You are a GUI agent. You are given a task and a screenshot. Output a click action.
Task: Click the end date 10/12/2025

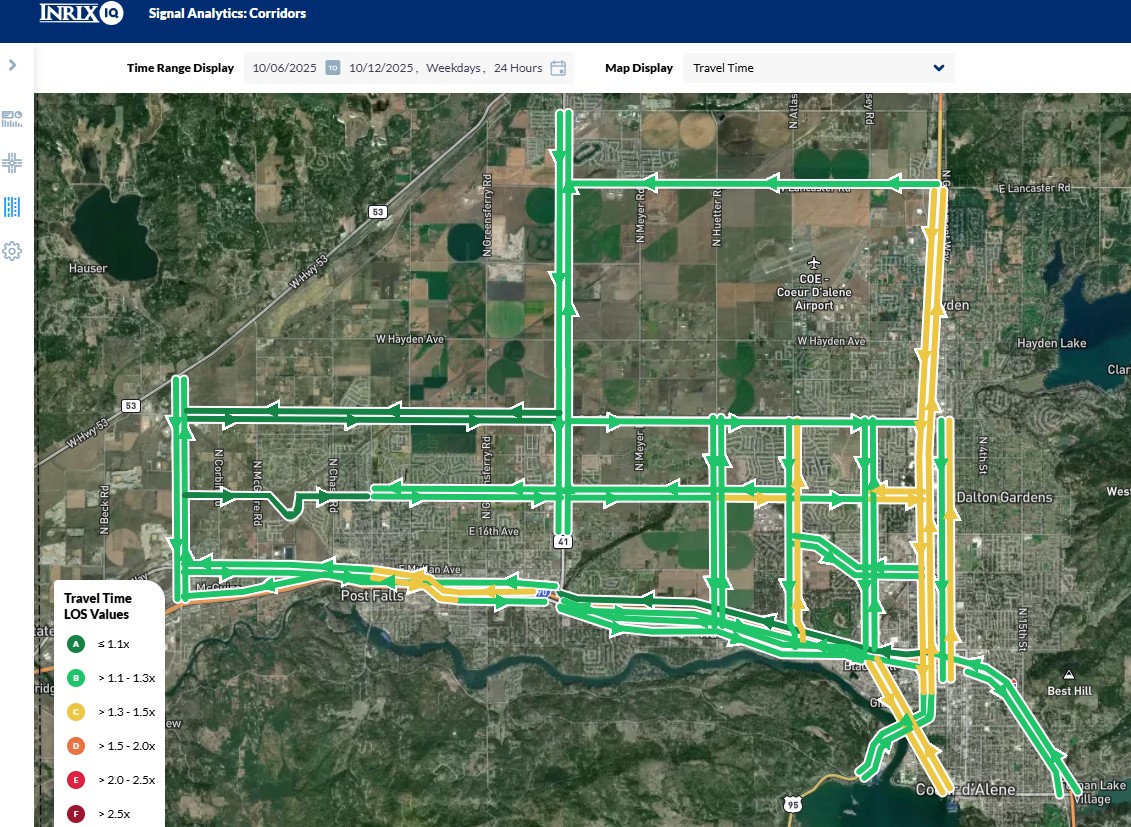tap(380, 68)
